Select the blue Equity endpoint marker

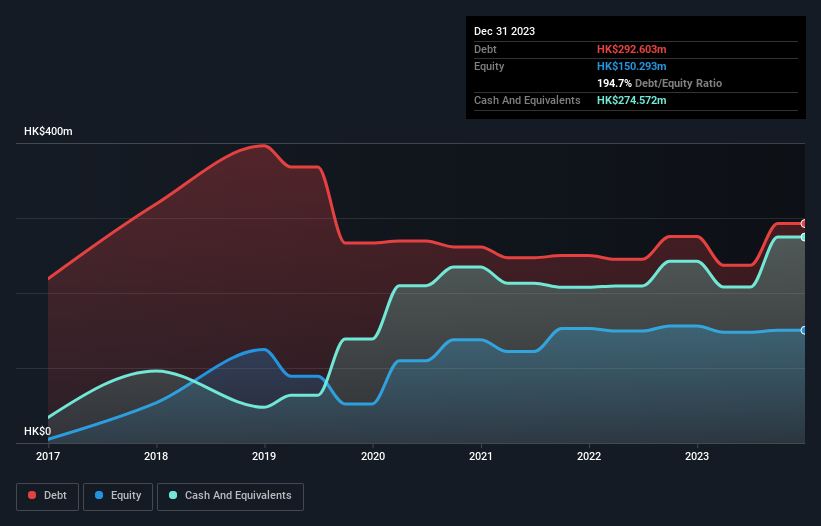point(804,330)
